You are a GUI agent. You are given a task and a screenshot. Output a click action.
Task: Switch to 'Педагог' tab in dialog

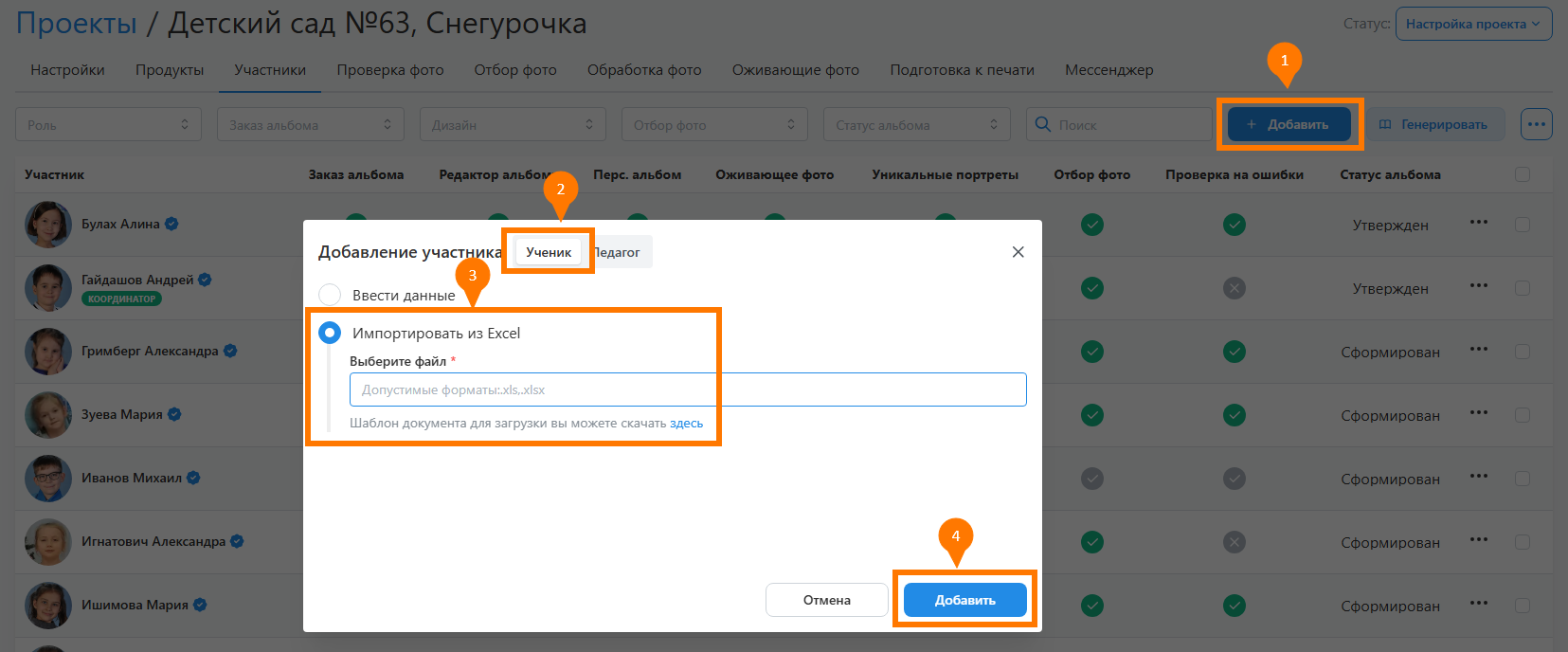pos(619,252)
